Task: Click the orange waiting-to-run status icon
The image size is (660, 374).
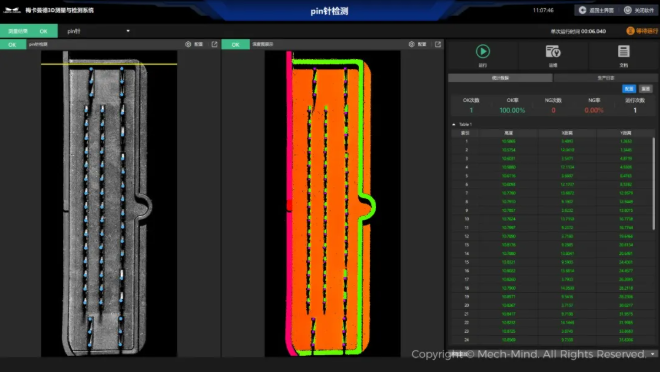Action: pyautogui.click(x=630, y=31)
